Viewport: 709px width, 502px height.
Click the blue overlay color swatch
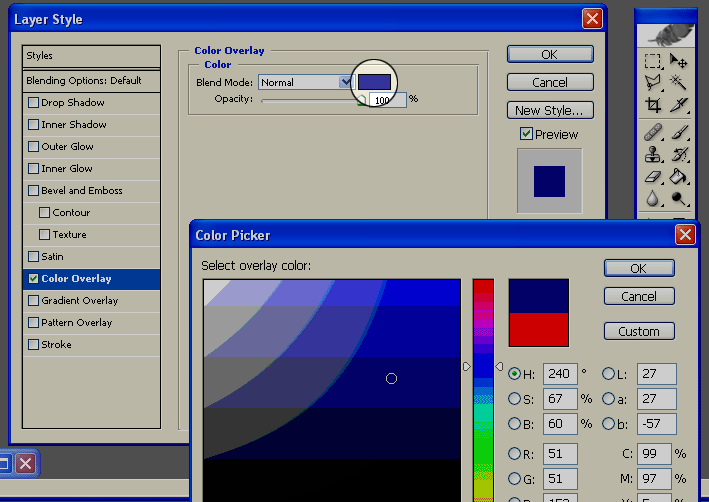click(x=375, y=81)
